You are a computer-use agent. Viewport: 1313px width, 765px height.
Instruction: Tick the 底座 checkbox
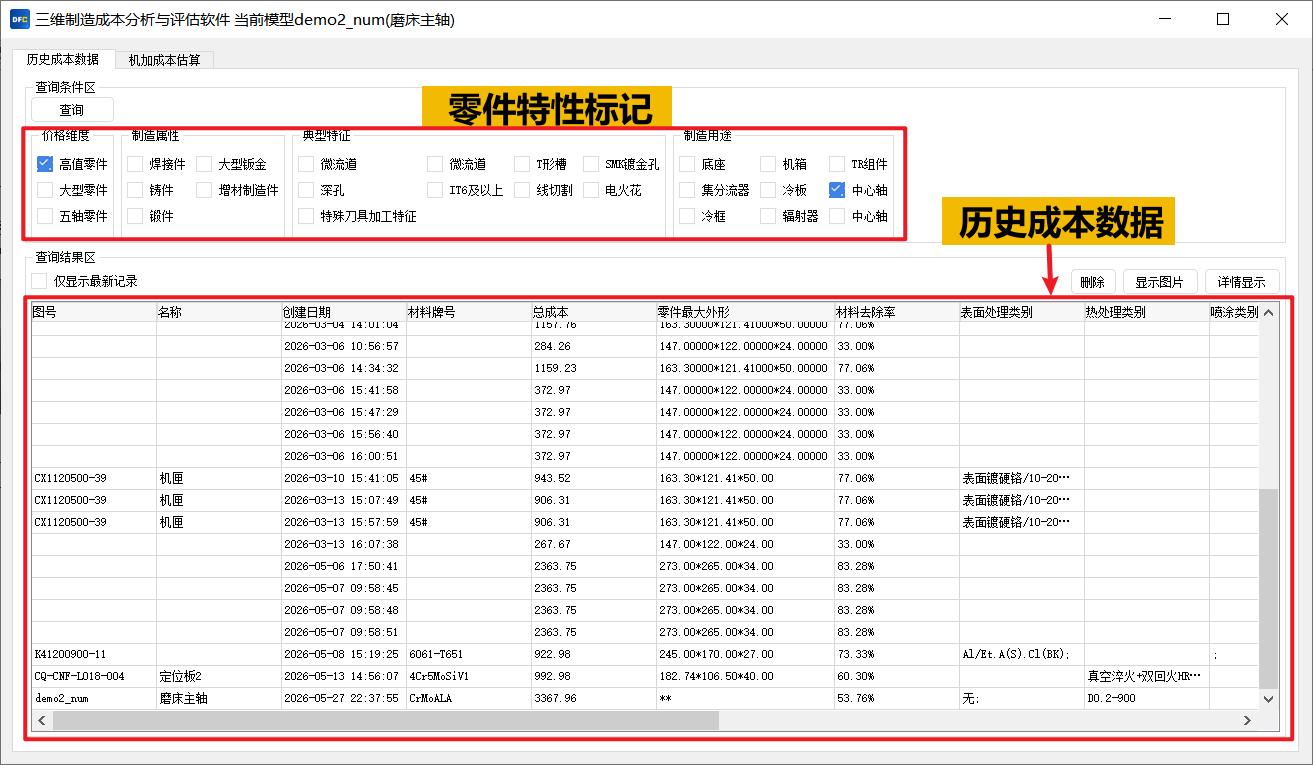(687, 164)
